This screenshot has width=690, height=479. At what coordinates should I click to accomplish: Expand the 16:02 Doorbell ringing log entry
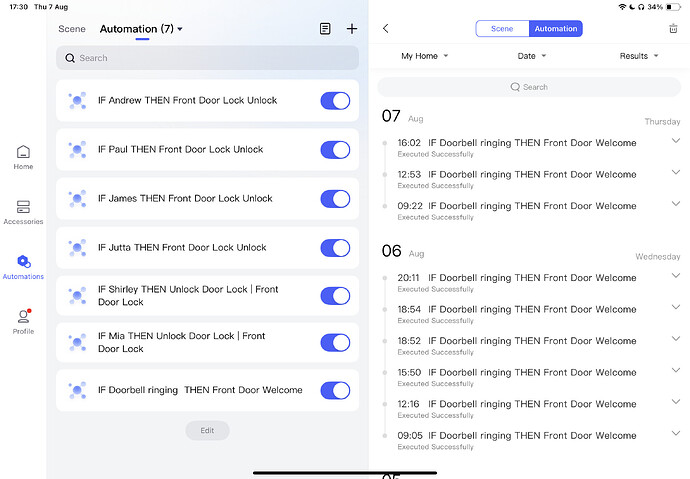click(675, 141)
